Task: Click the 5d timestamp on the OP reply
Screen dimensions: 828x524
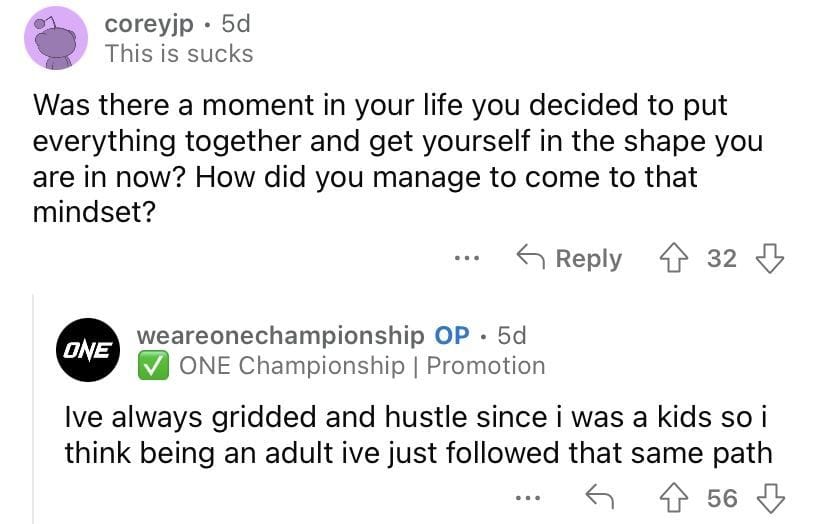Action: pos(511,334)
